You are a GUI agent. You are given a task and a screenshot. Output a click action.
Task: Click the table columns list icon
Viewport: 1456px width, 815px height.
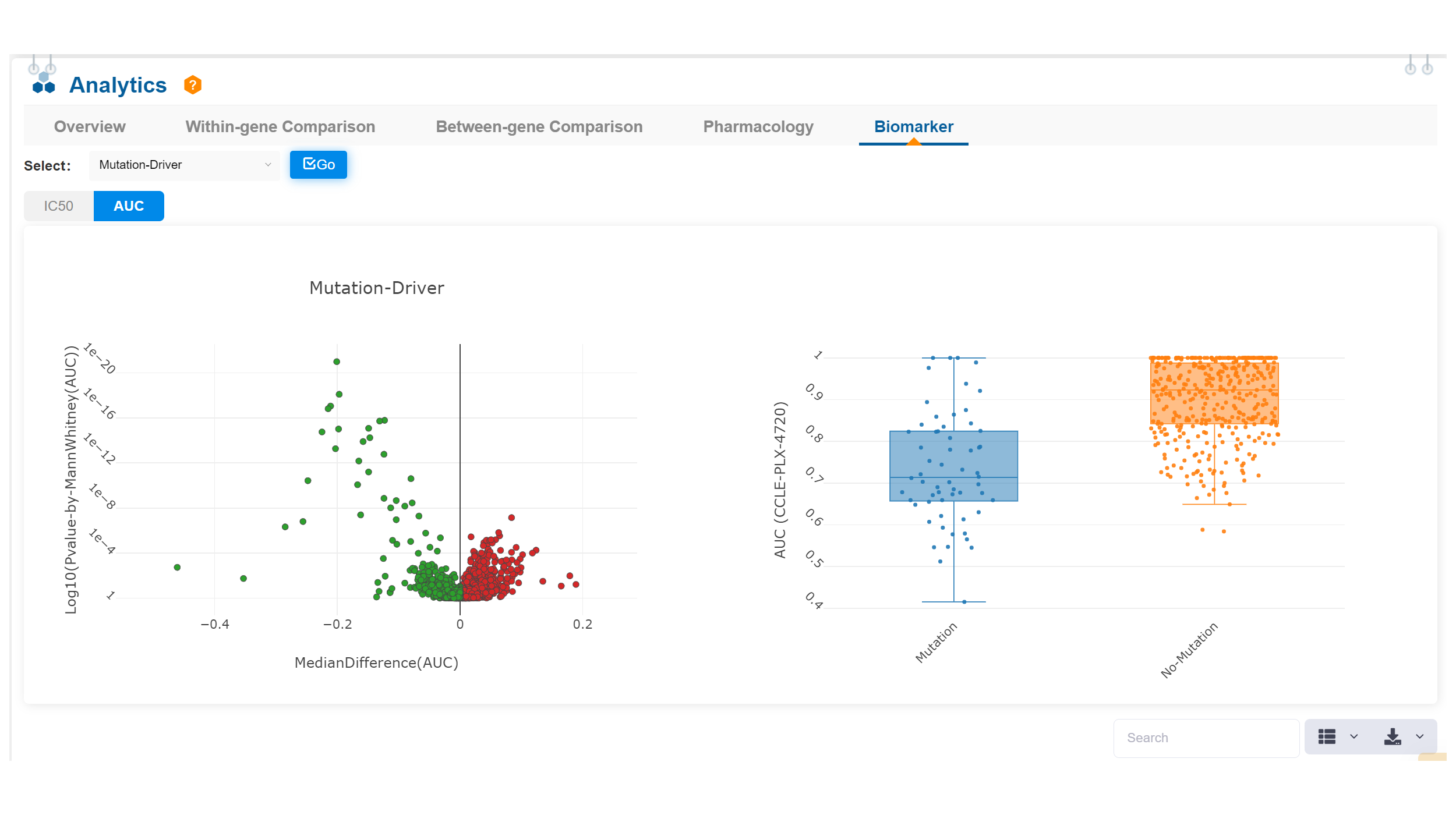(1327, 737)
